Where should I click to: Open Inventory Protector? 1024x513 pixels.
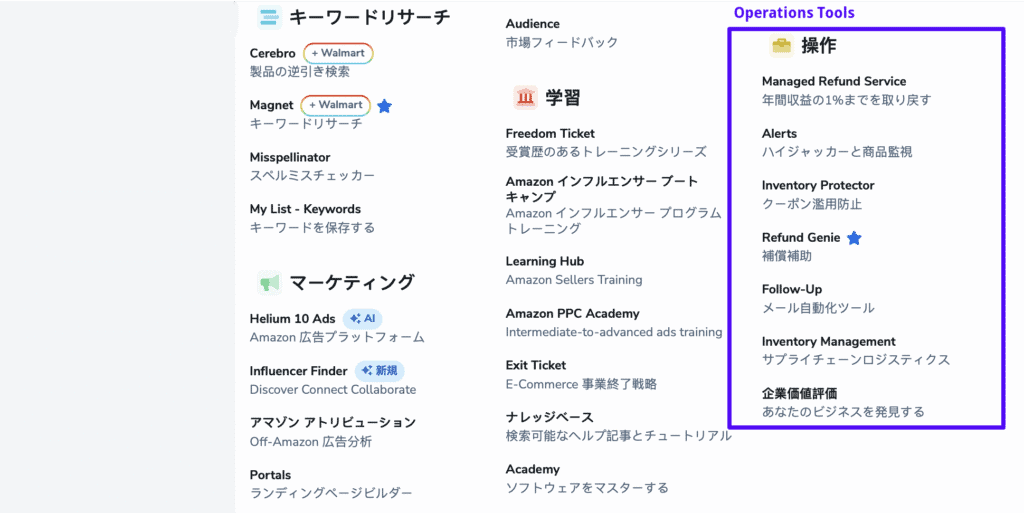(x=818, y=185)
